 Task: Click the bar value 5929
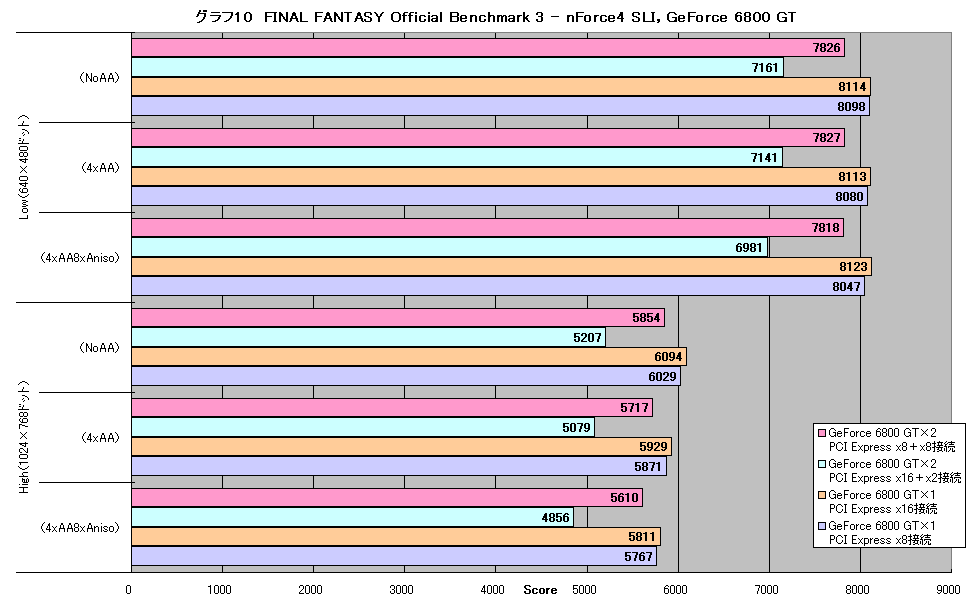(653, 446)
